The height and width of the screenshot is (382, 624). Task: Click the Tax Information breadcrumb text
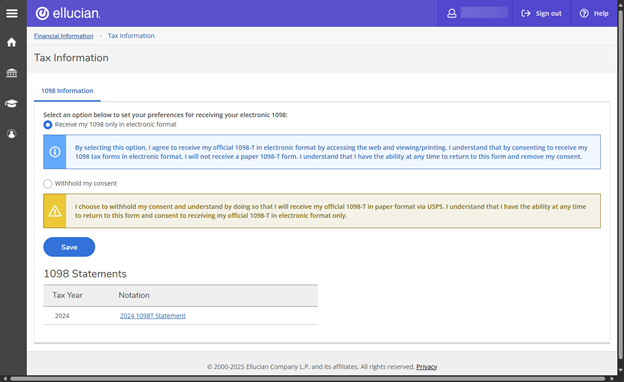131,36
